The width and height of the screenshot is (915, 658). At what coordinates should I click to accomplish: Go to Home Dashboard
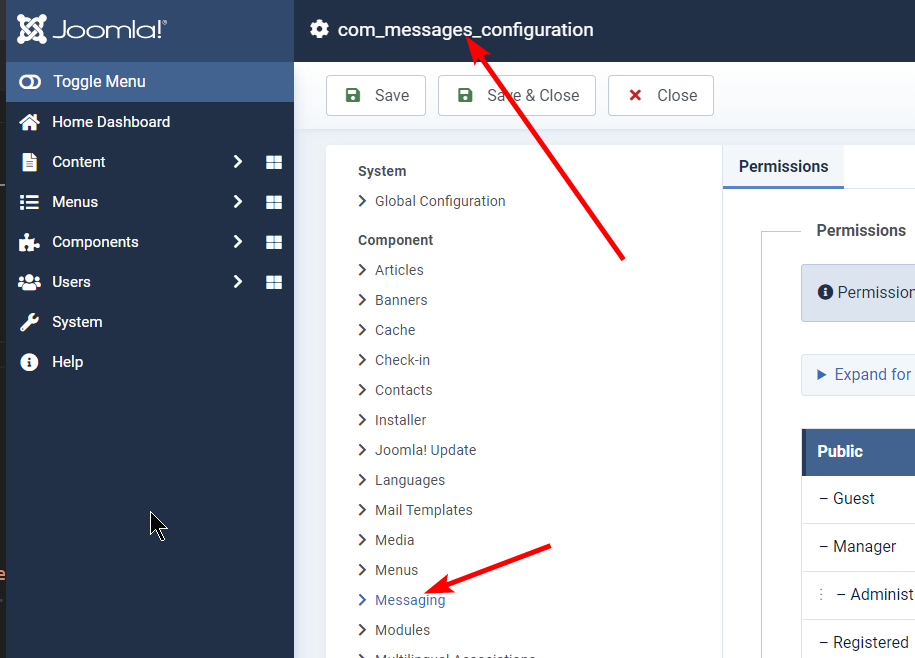click(150, 122)
